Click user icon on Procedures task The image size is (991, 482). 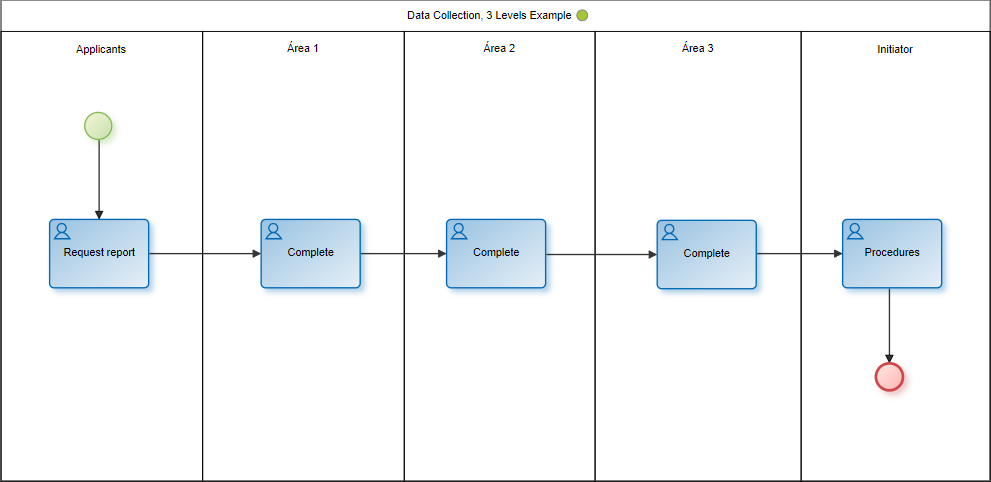855,232
